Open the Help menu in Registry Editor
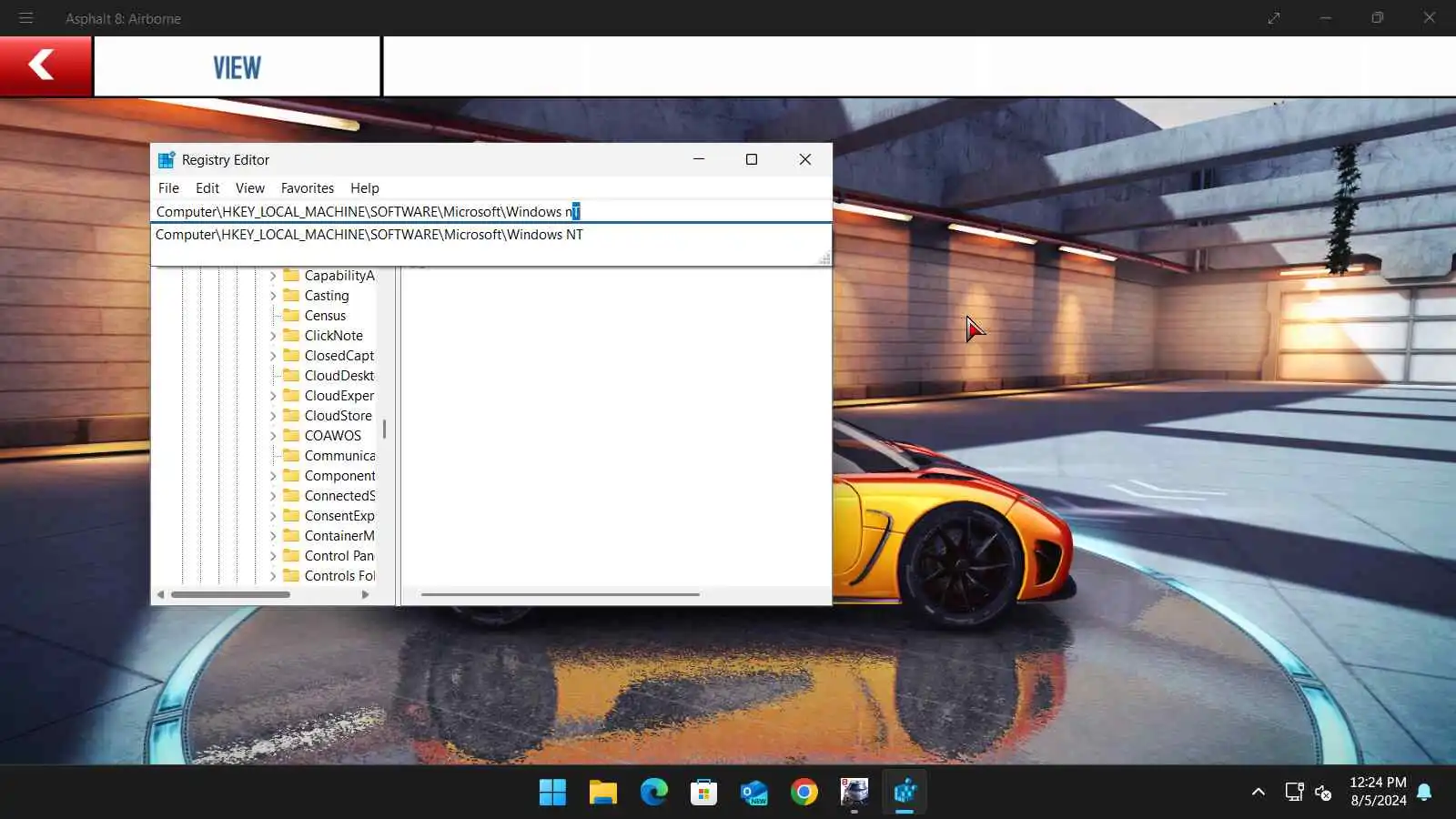The width and height of the screenshot is (1456, 819). point(365,188)
